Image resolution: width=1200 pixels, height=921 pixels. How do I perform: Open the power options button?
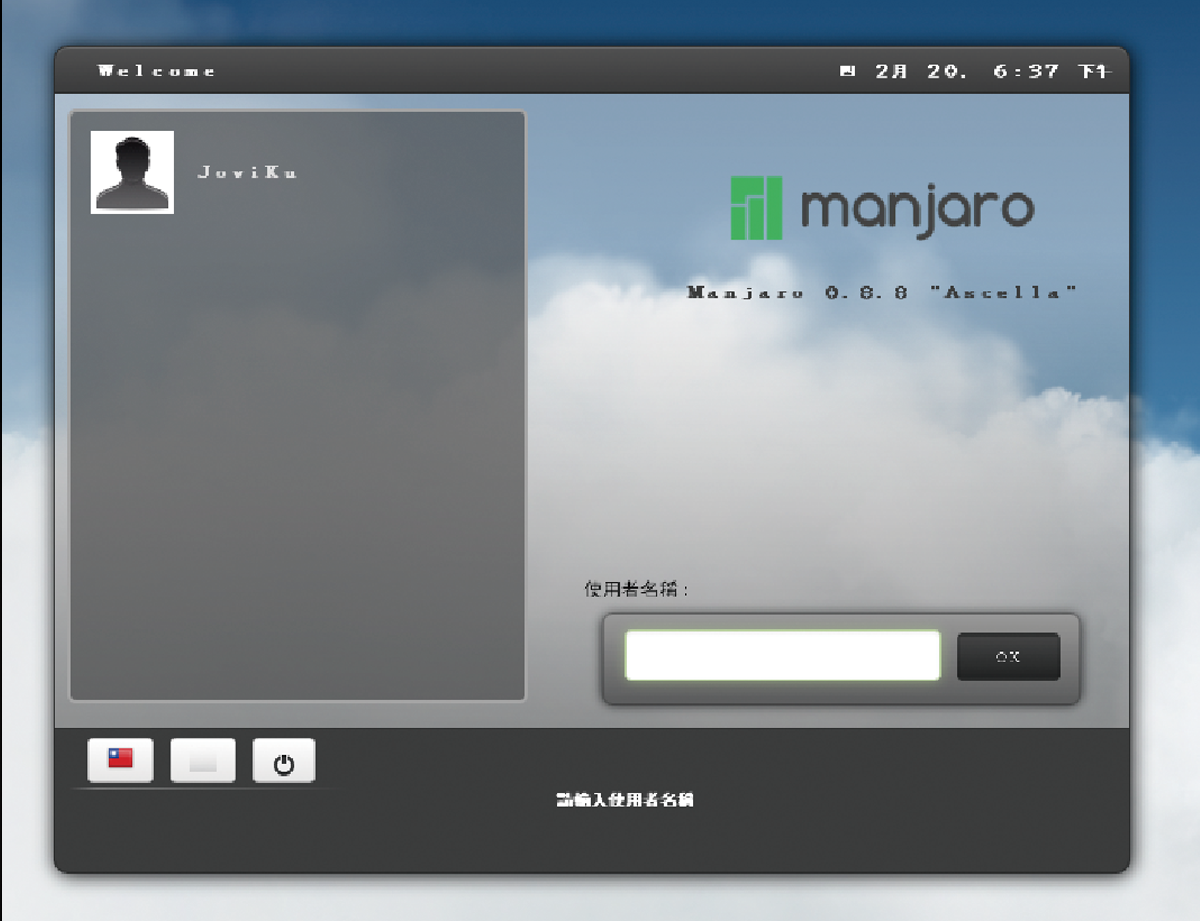click(x=284, y=762)
